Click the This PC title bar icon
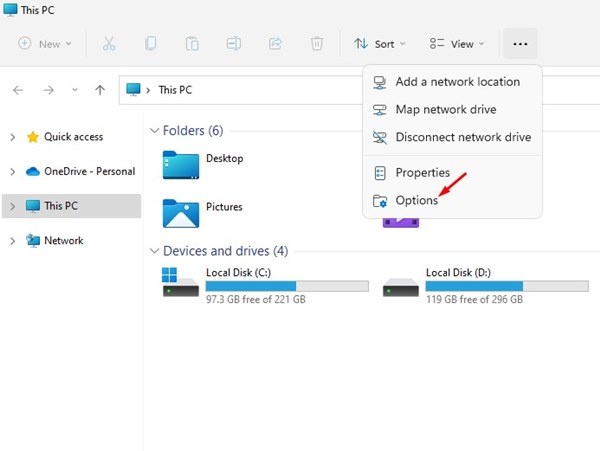This screenshot has height=451, width=600. (10, 9)
